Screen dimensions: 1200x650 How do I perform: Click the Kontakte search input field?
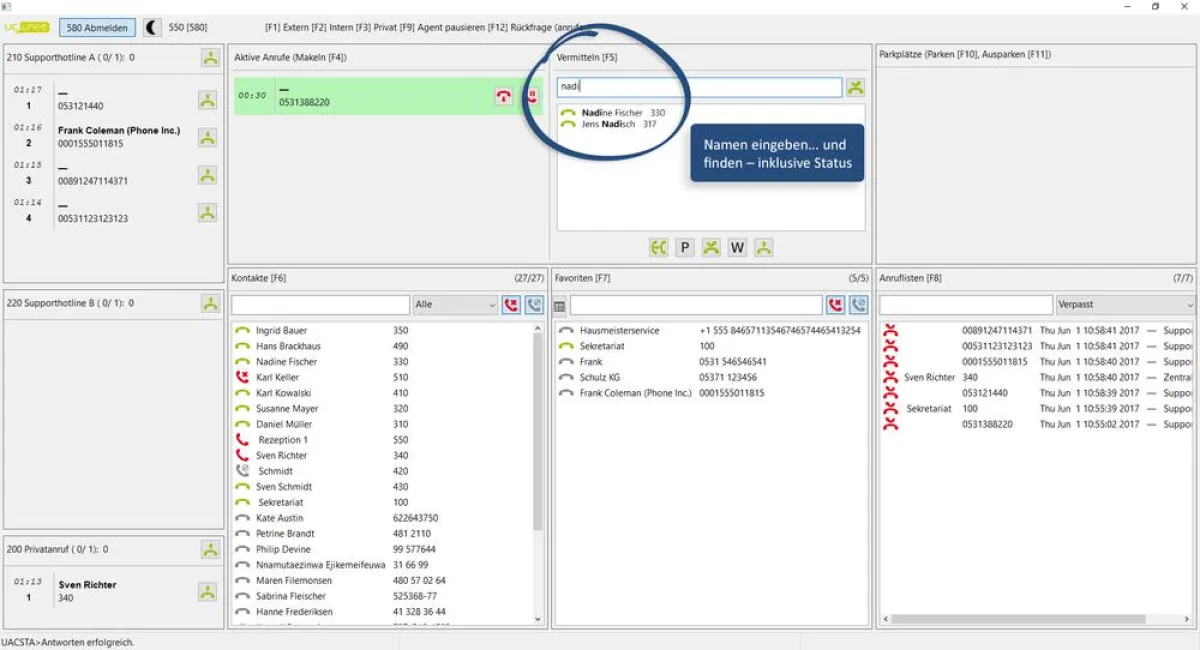point(320,305)
